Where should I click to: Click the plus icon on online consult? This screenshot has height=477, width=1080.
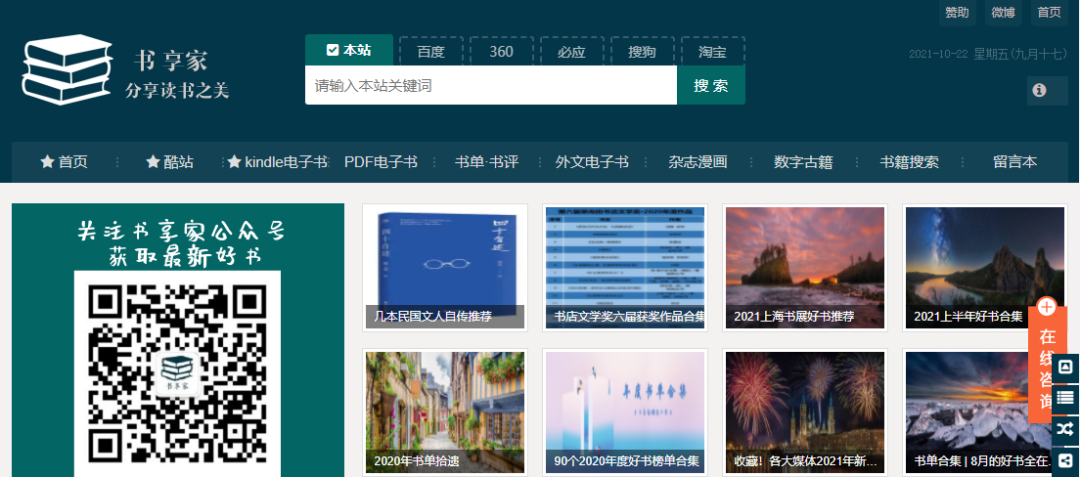[1046, 307]
